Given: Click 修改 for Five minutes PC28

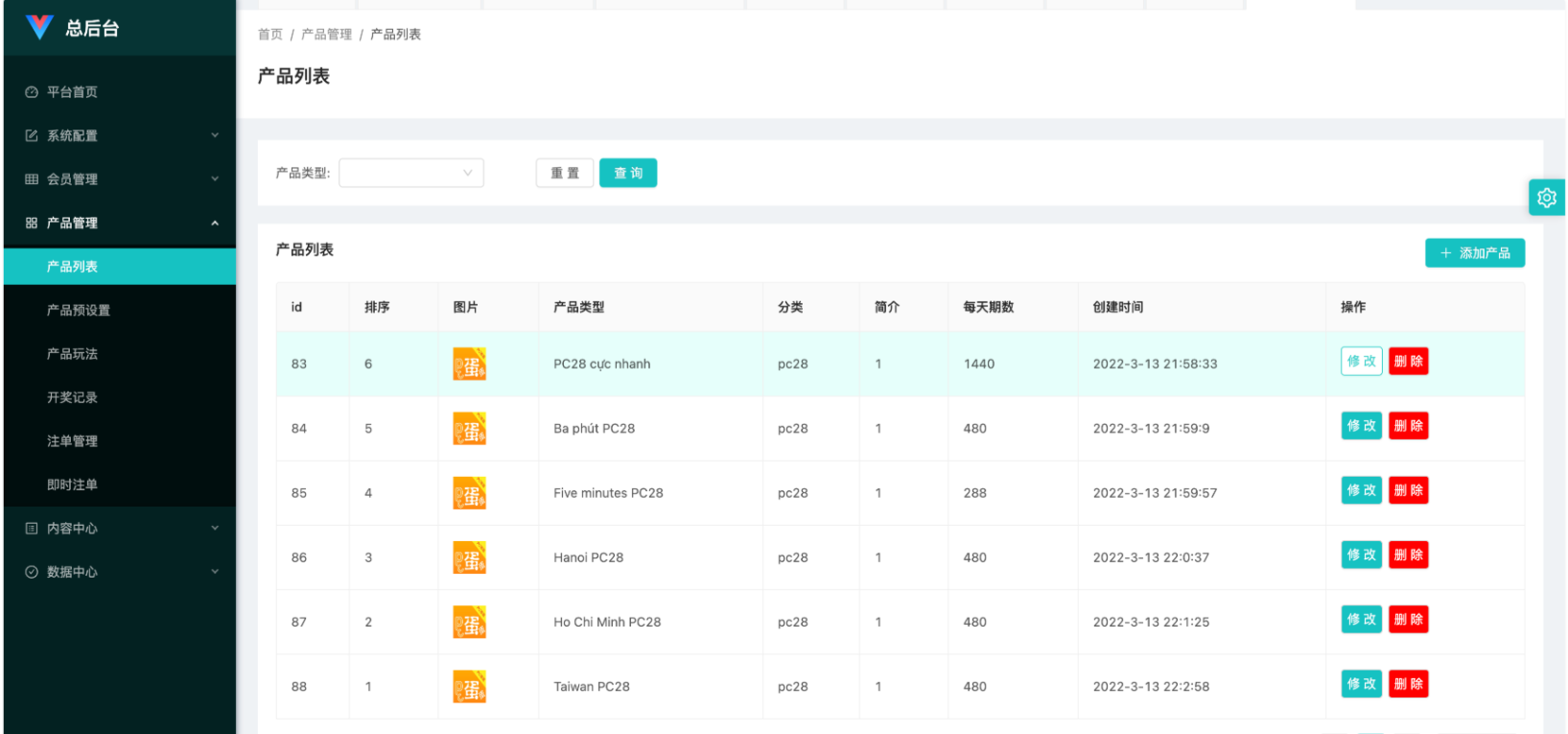Looking at the screenshot, I should [1362, 490].
